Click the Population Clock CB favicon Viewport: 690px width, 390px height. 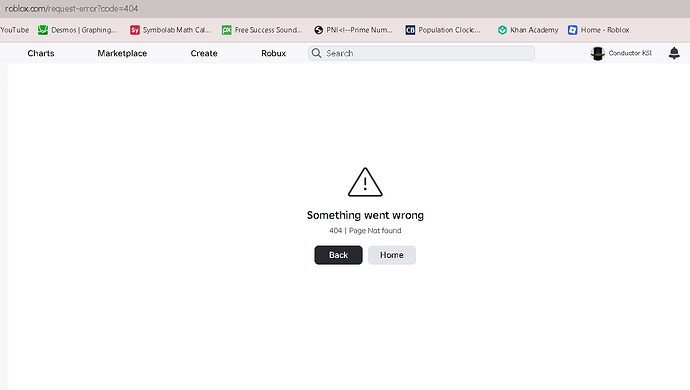(410, 30)
